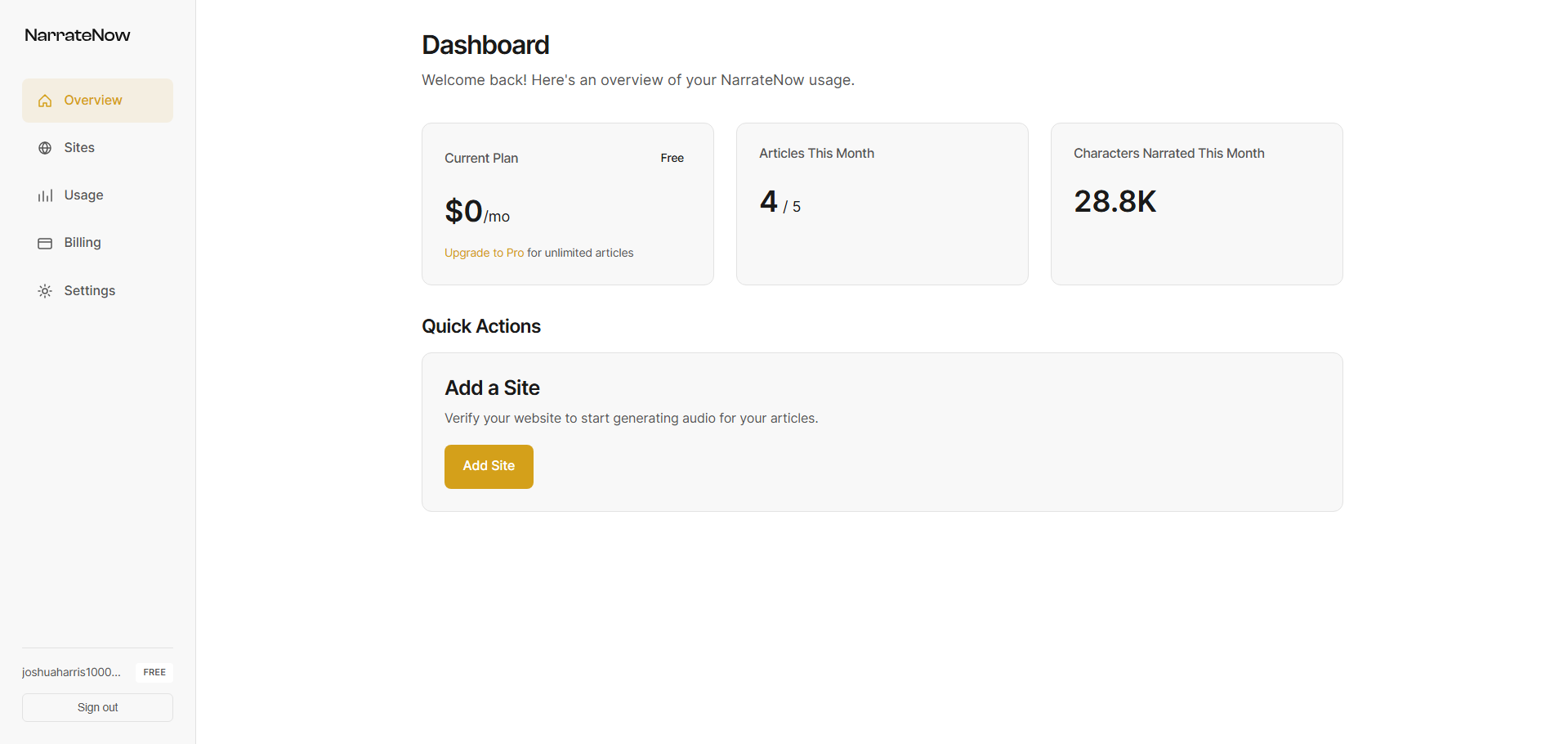The width and height of the screenshot is (1568, 744).
Task: Follow the Upgrade to Pro link
Action: click(x=484, y=253)
